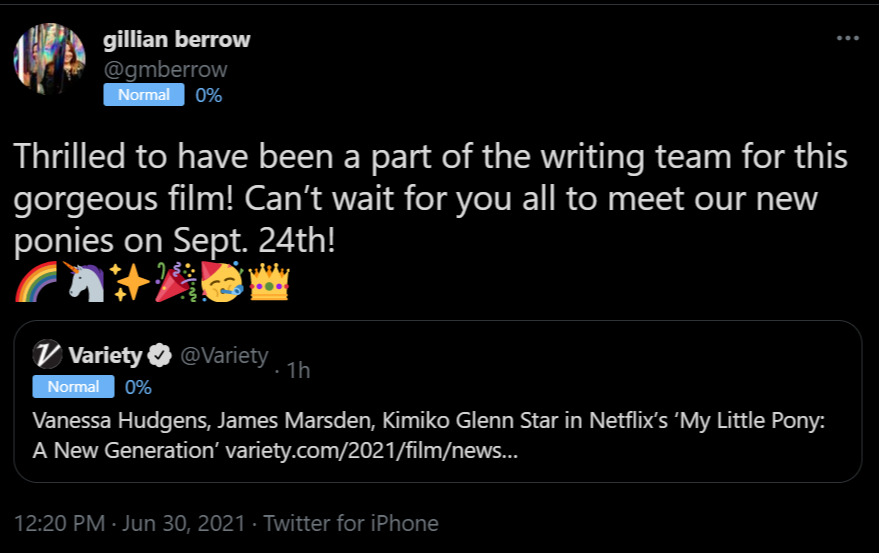This screenshot has width=879, height=553.
Task: Click Variety's verified checkmark badge
Action: 158,355
